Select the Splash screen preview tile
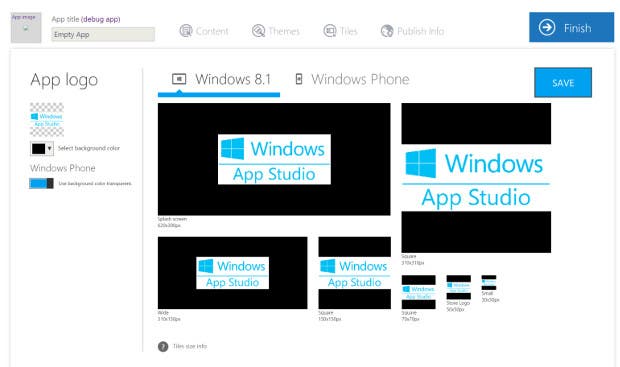The image size is (620, 367). tap(274, 159)
